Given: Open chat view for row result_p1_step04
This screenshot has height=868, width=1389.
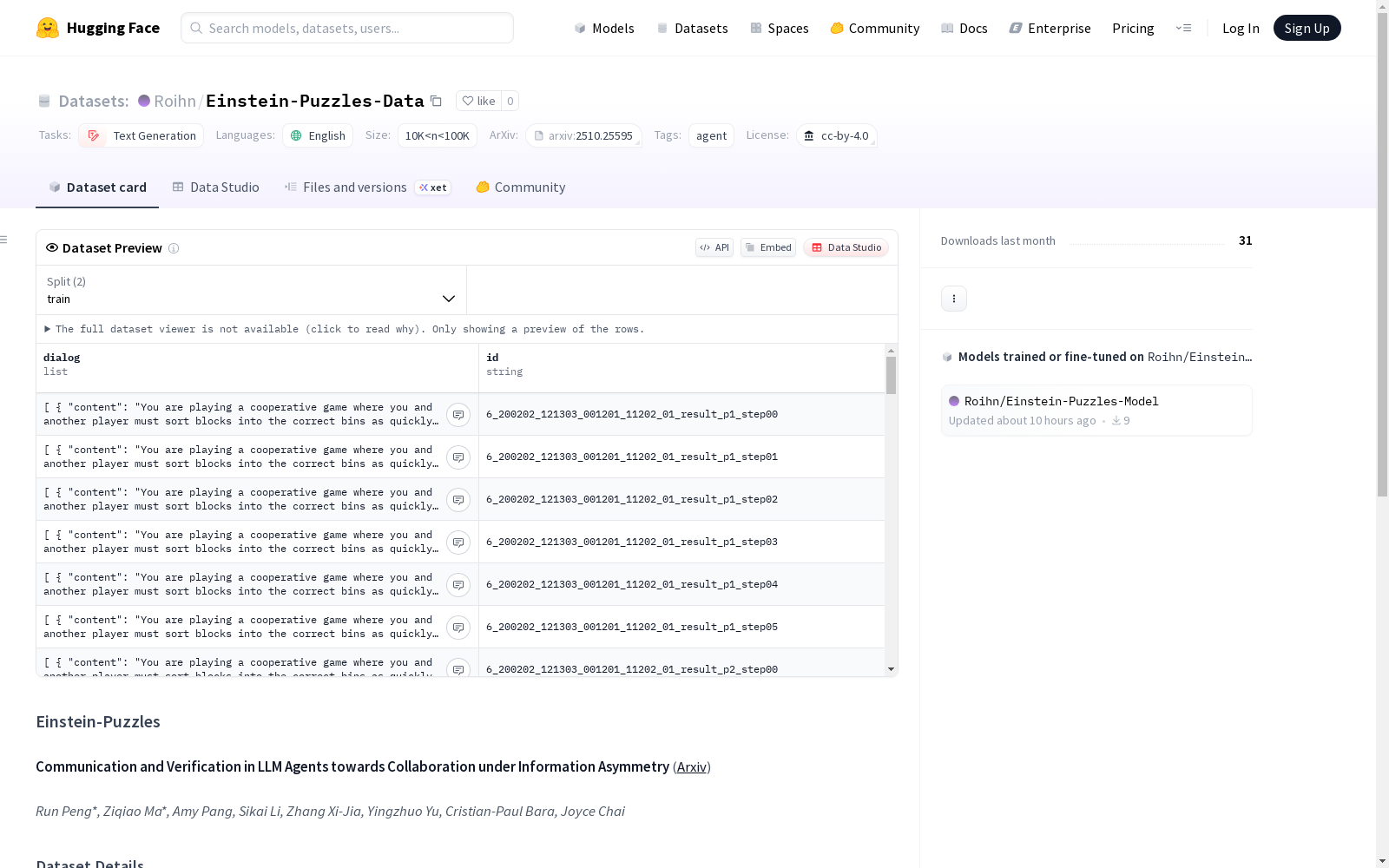Looking at the screenshot, I should click(x=458, y=585).
